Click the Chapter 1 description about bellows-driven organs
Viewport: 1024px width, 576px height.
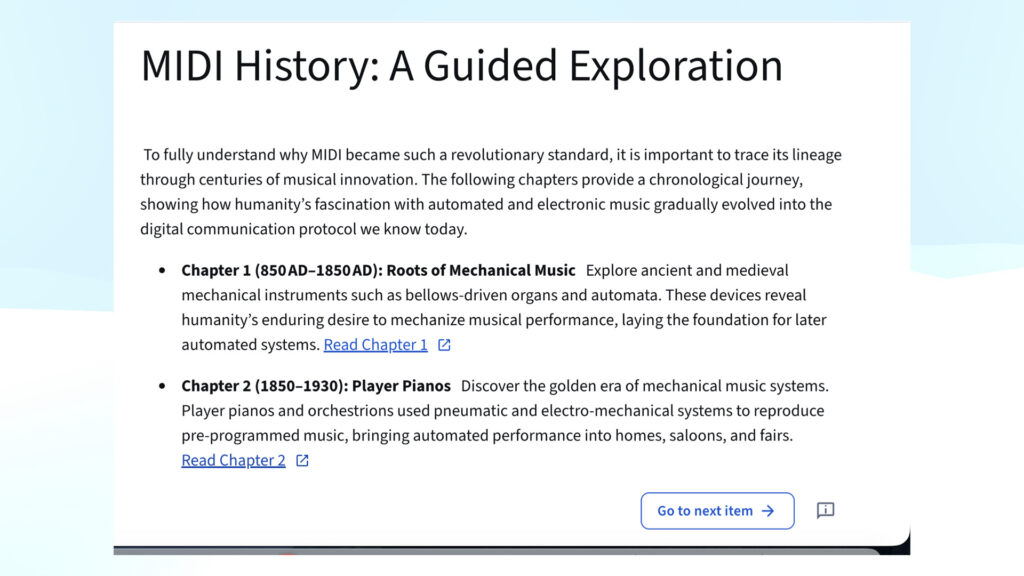[500, 308]
